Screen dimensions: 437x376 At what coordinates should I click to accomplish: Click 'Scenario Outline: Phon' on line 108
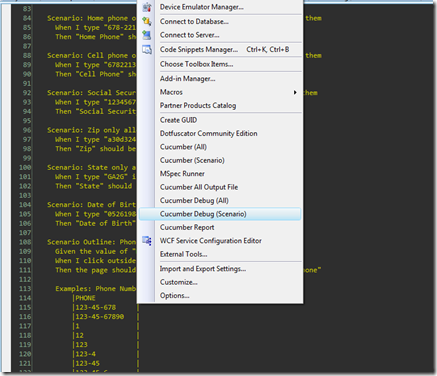(91, 242)
